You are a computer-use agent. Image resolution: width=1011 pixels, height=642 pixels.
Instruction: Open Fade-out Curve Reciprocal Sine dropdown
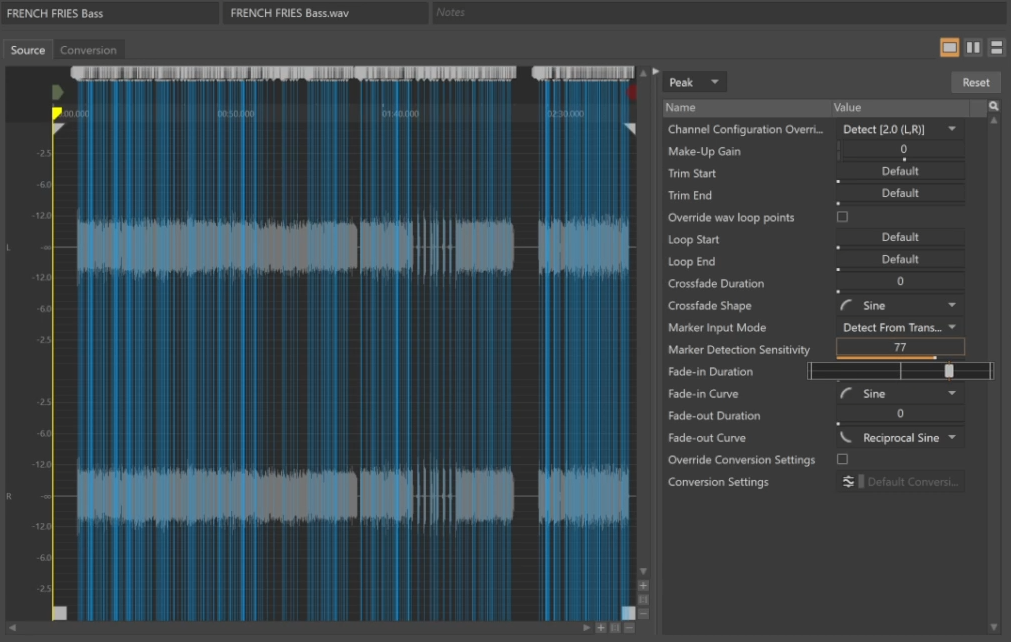coord(900,438)
